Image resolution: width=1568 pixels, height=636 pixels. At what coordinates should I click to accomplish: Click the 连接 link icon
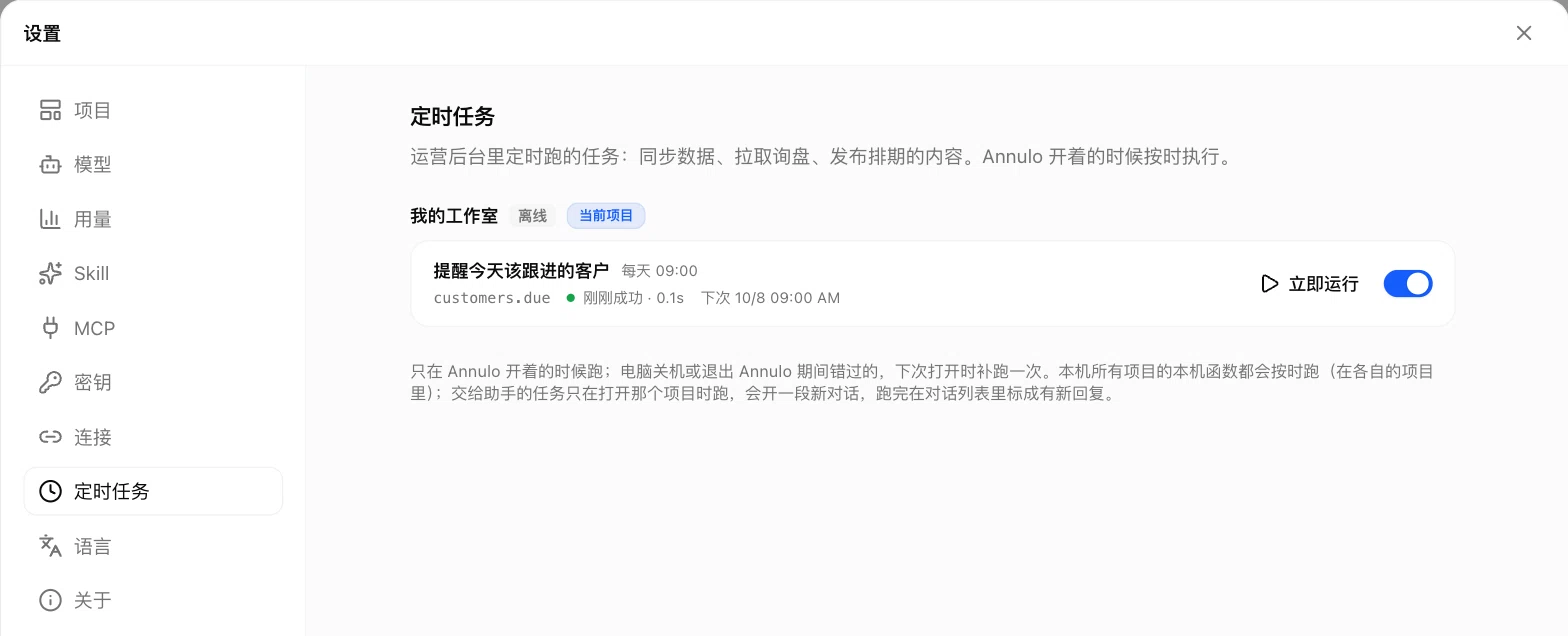coord(50,437)
